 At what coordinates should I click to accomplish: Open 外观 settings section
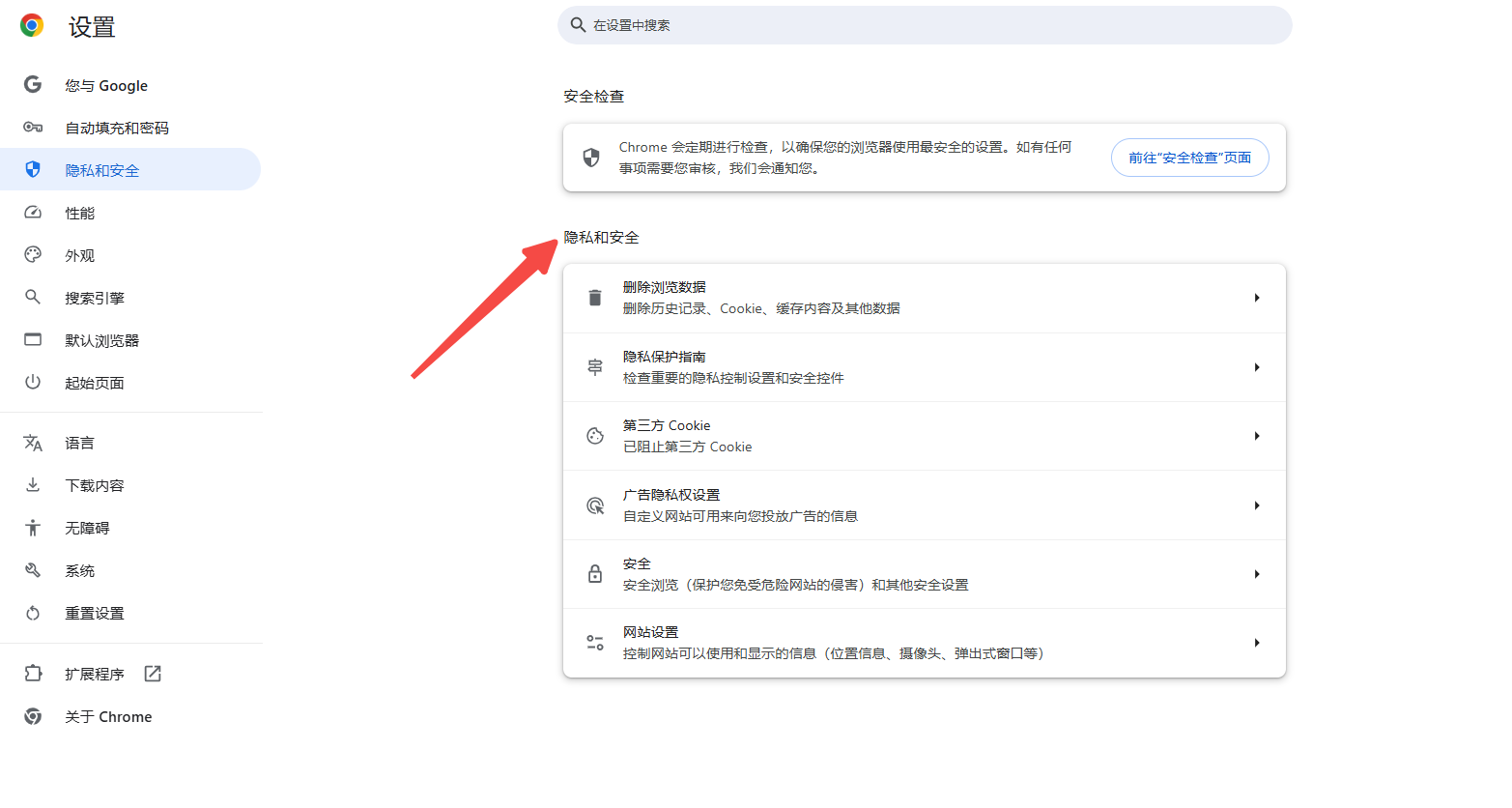click(x=130, y=255)
